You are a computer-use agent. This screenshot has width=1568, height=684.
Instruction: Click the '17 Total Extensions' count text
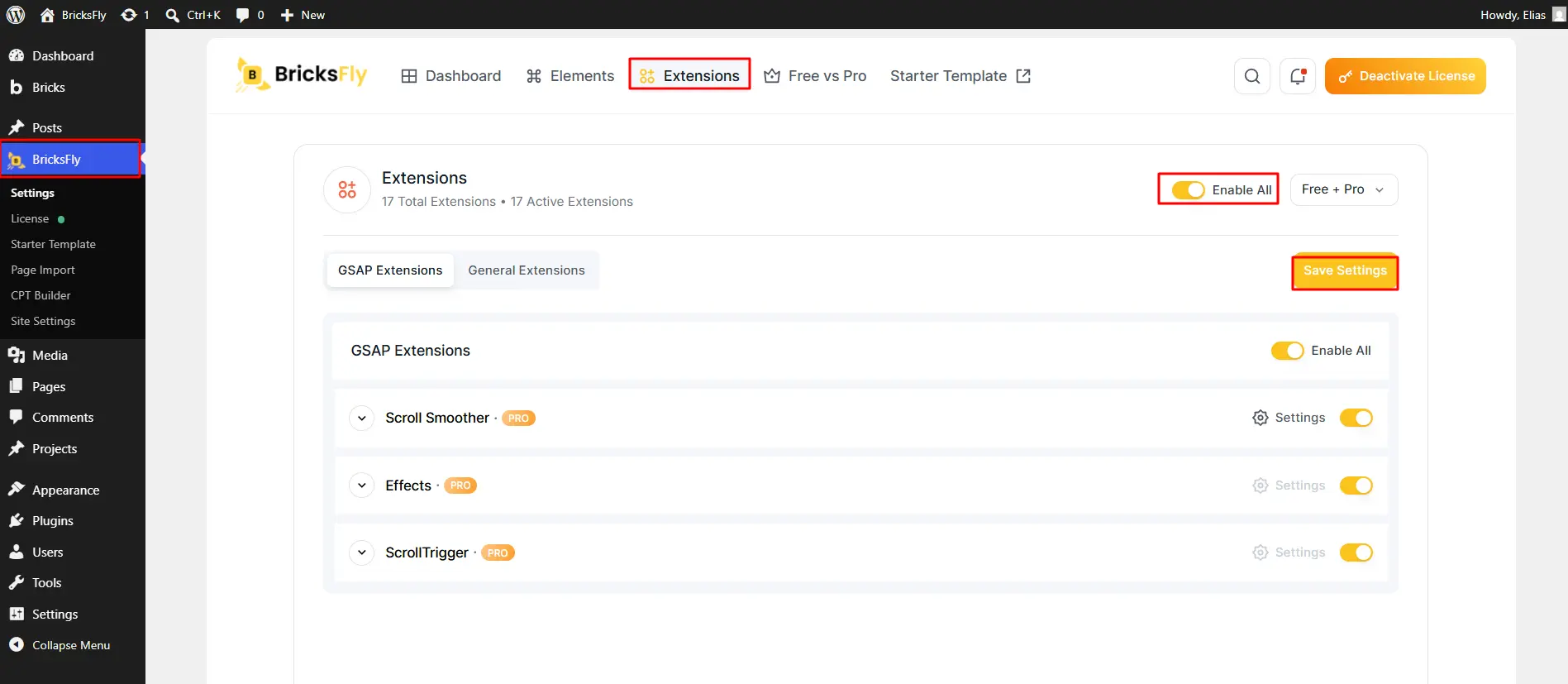coord(439,202)
